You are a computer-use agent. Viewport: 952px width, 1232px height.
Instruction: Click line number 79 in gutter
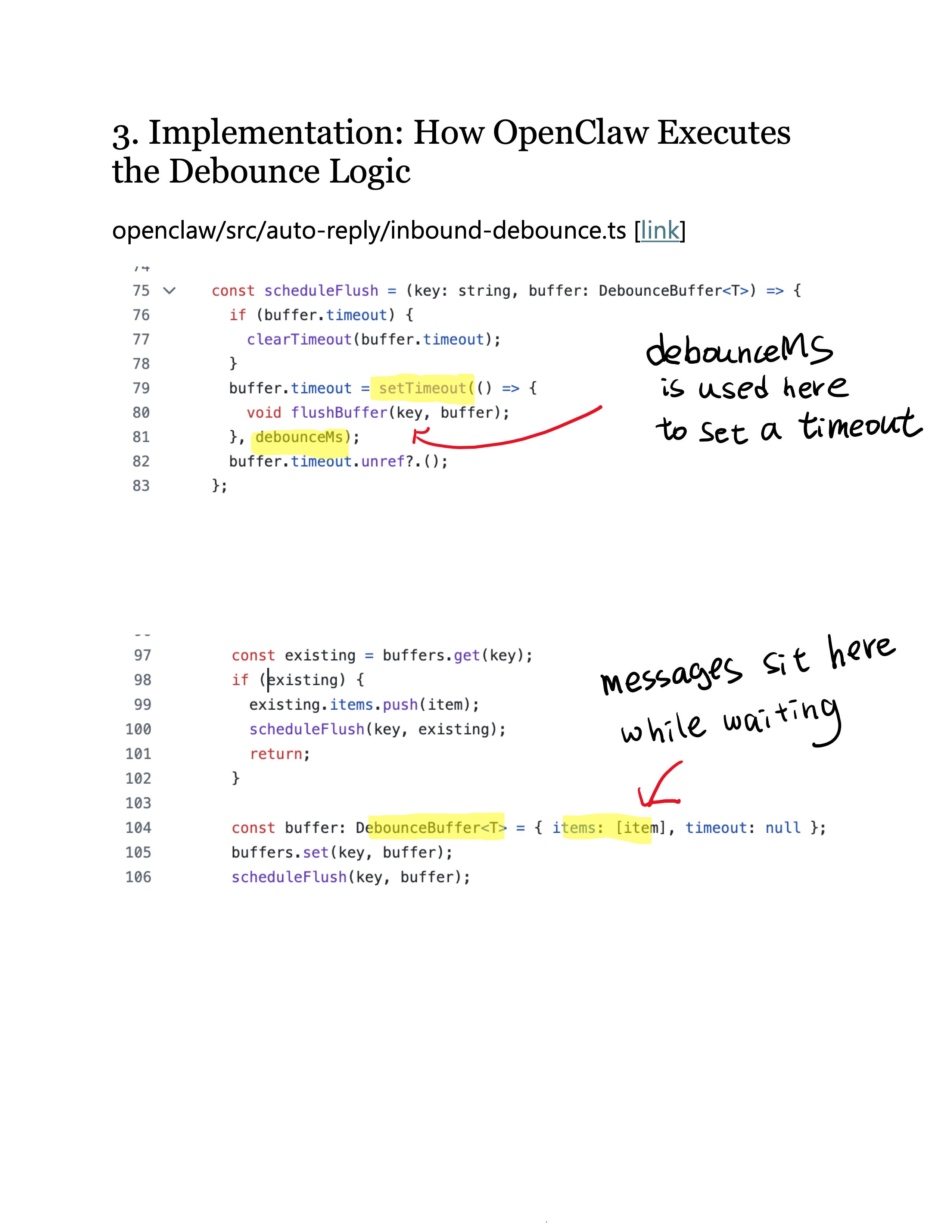(141, 388)
